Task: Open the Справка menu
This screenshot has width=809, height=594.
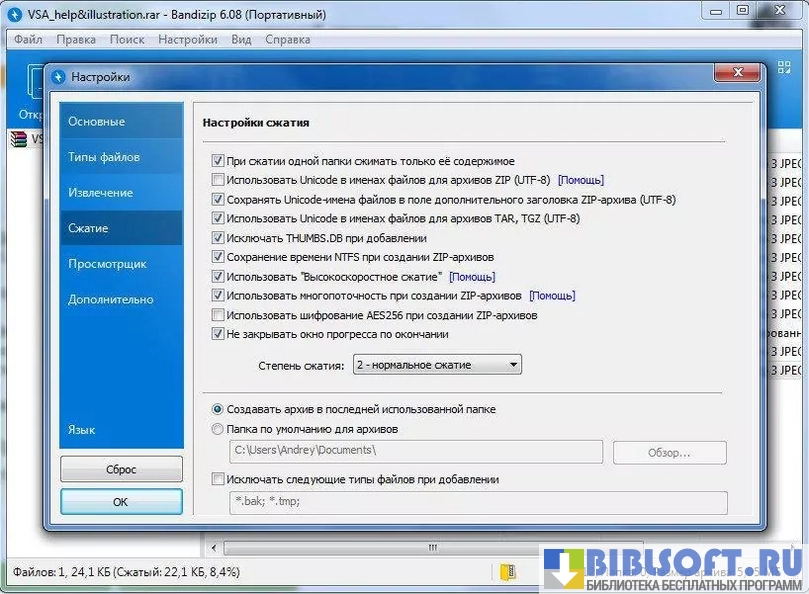Action: (x=287, y=40)
